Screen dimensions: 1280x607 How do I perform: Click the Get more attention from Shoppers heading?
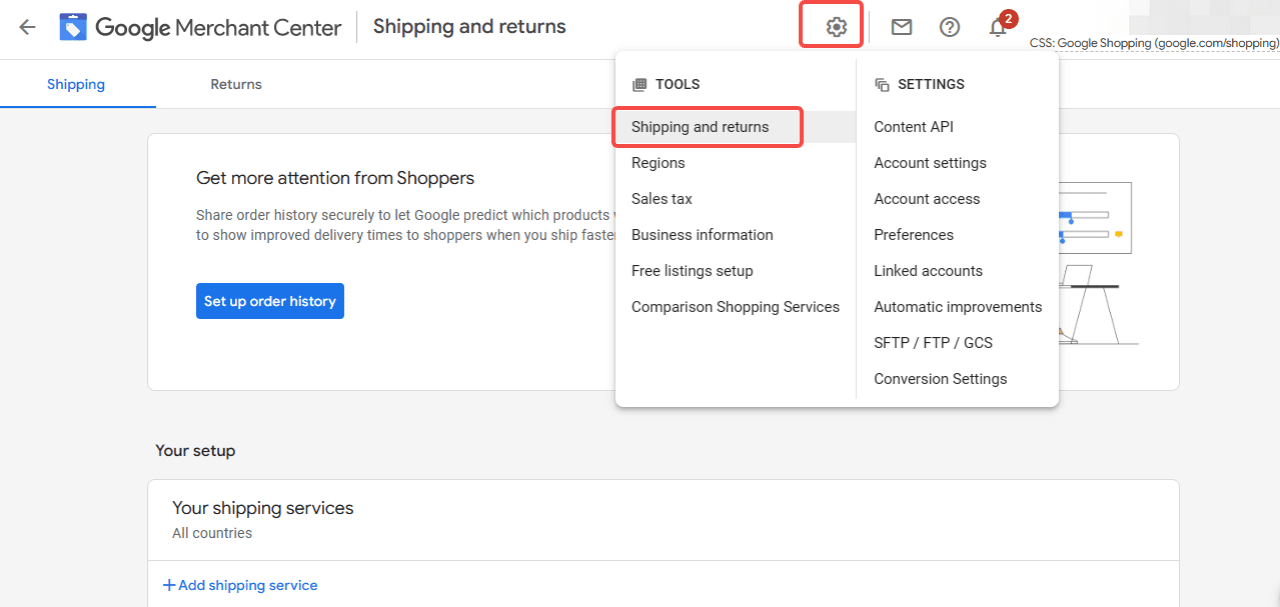(x=335, y=178)
